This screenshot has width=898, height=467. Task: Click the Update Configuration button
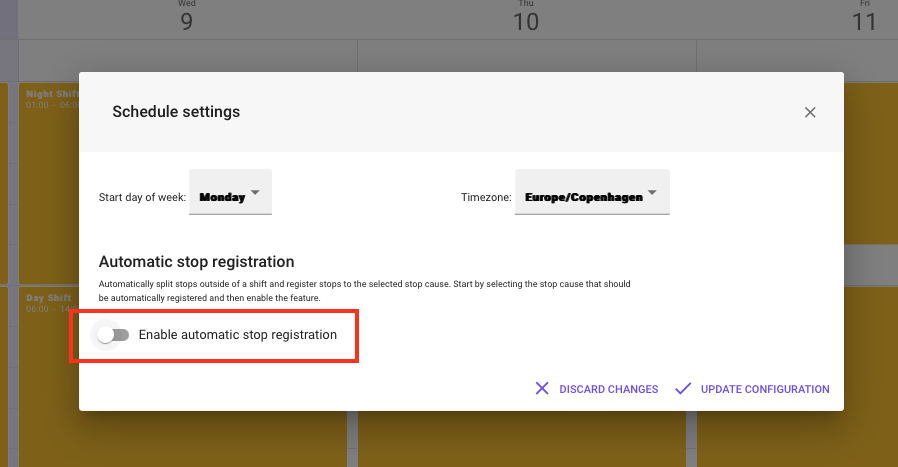click(752, 389)
